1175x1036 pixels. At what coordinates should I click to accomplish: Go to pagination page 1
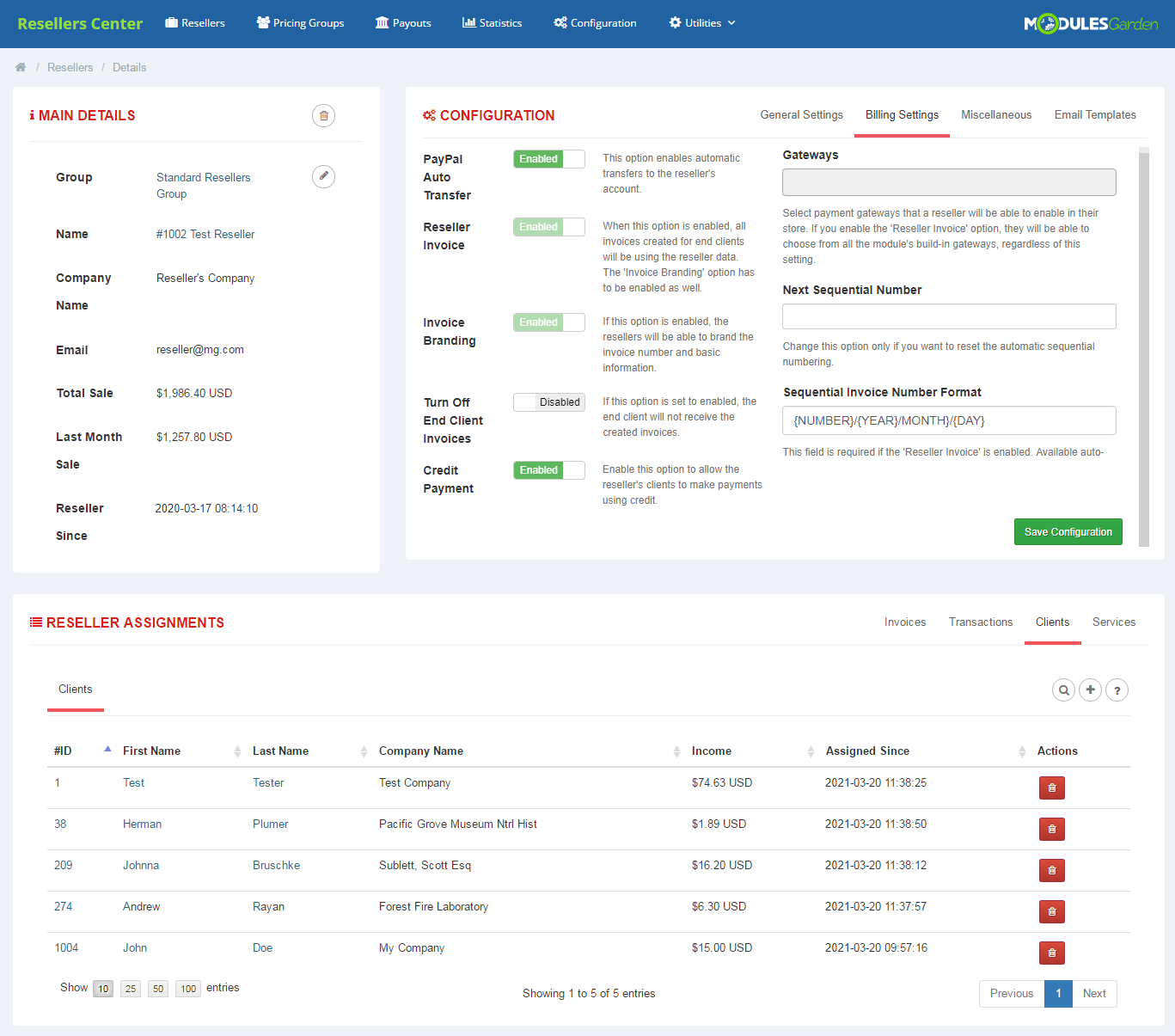click(1058, 994)
